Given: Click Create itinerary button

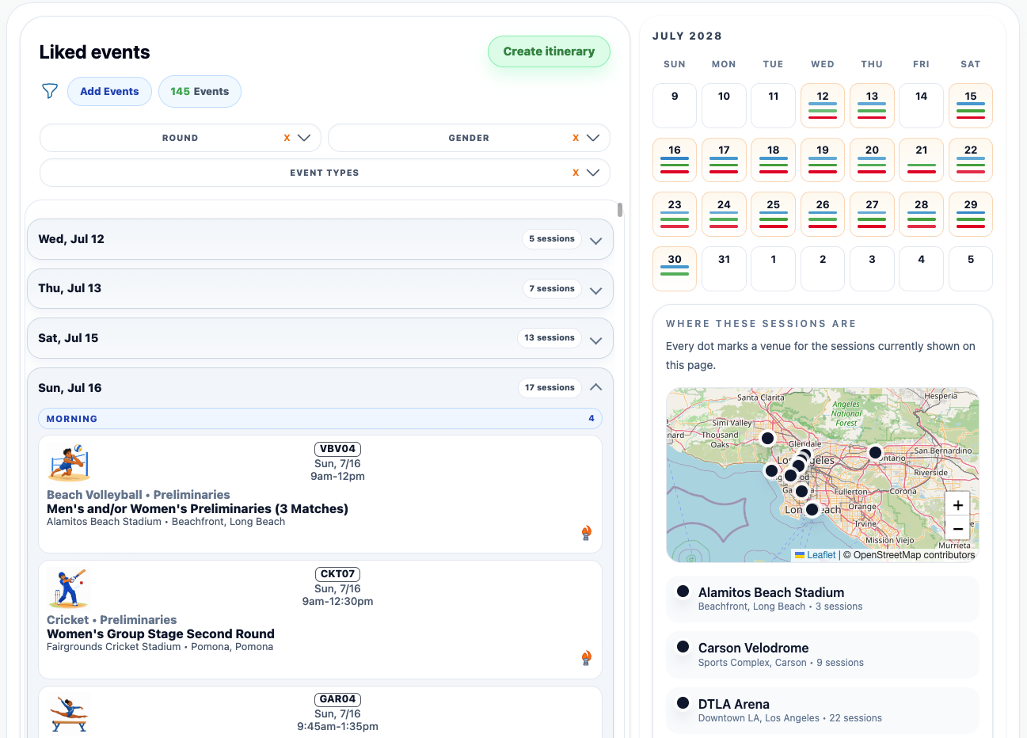Looking at the screenshot, I should (549, 51).
